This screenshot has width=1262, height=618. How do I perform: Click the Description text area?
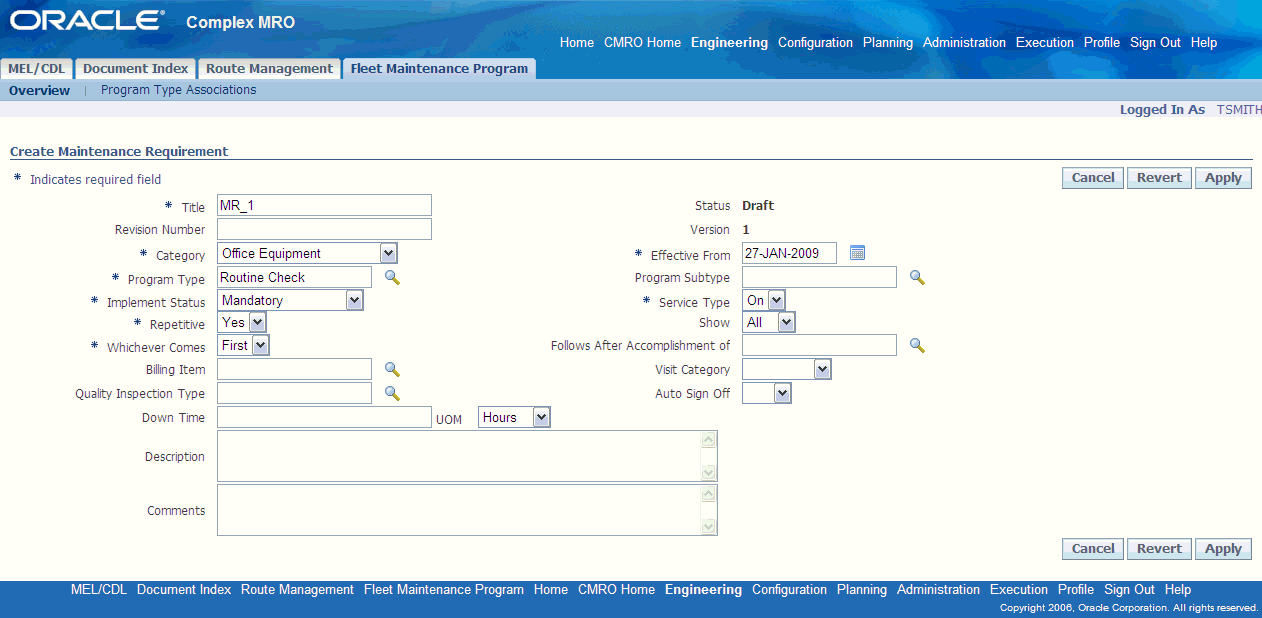tap(467, 456)
